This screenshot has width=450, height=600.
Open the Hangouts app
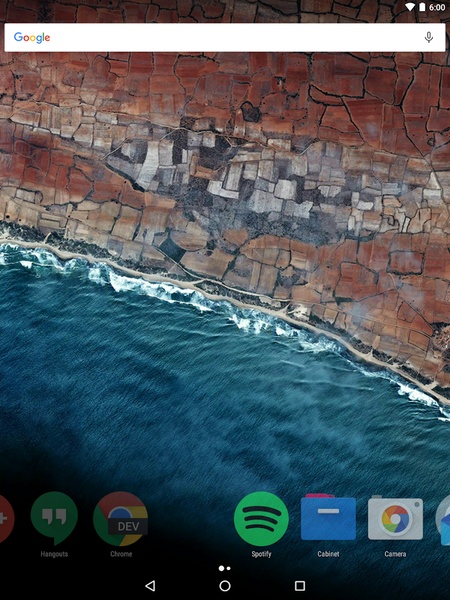[x=54, y=518]
